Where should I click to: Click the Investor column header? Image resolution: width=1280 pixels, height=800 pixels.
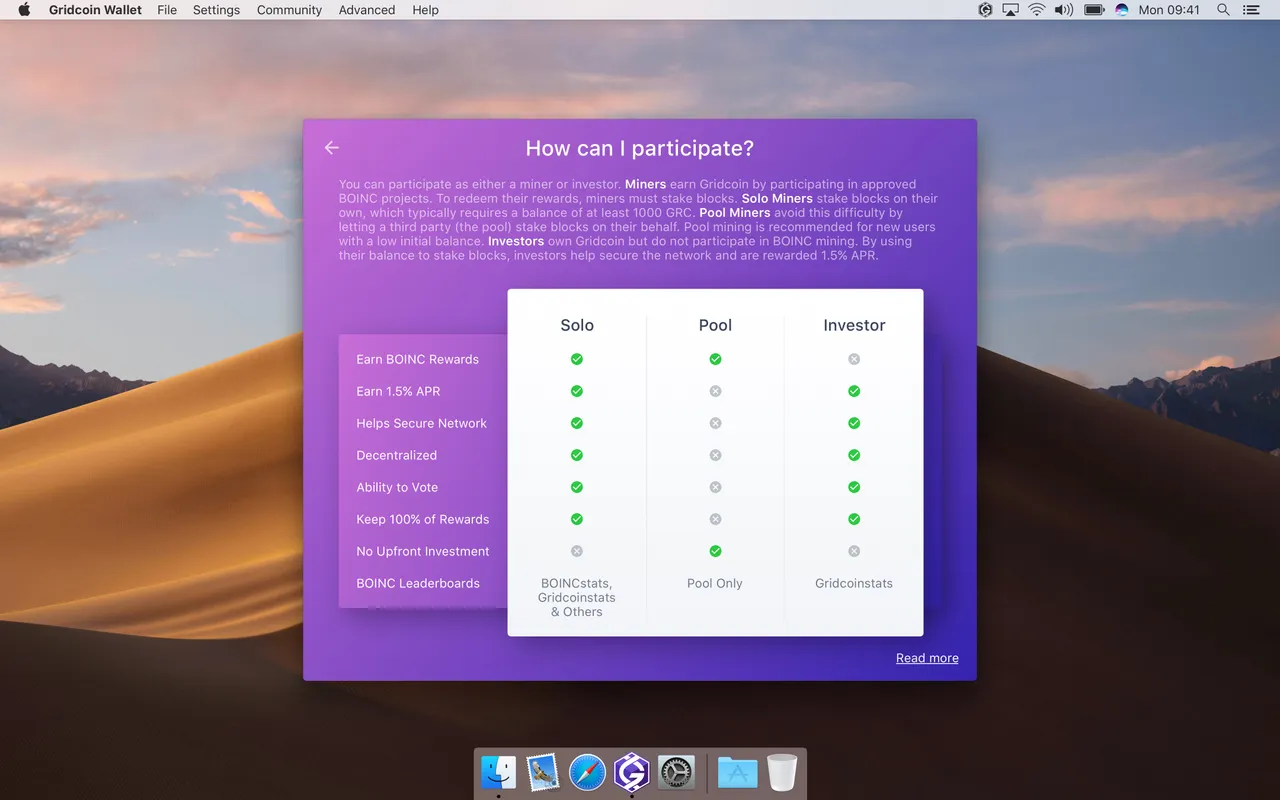coord(854,325)
